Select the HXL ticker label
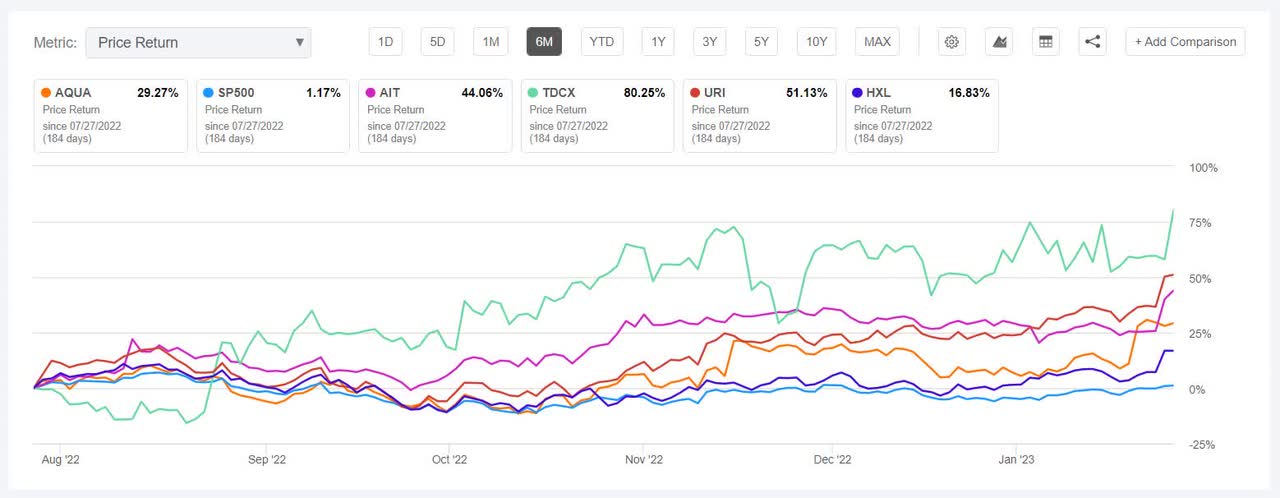The width and height of the screenshot is (1280, 498). 880,93
